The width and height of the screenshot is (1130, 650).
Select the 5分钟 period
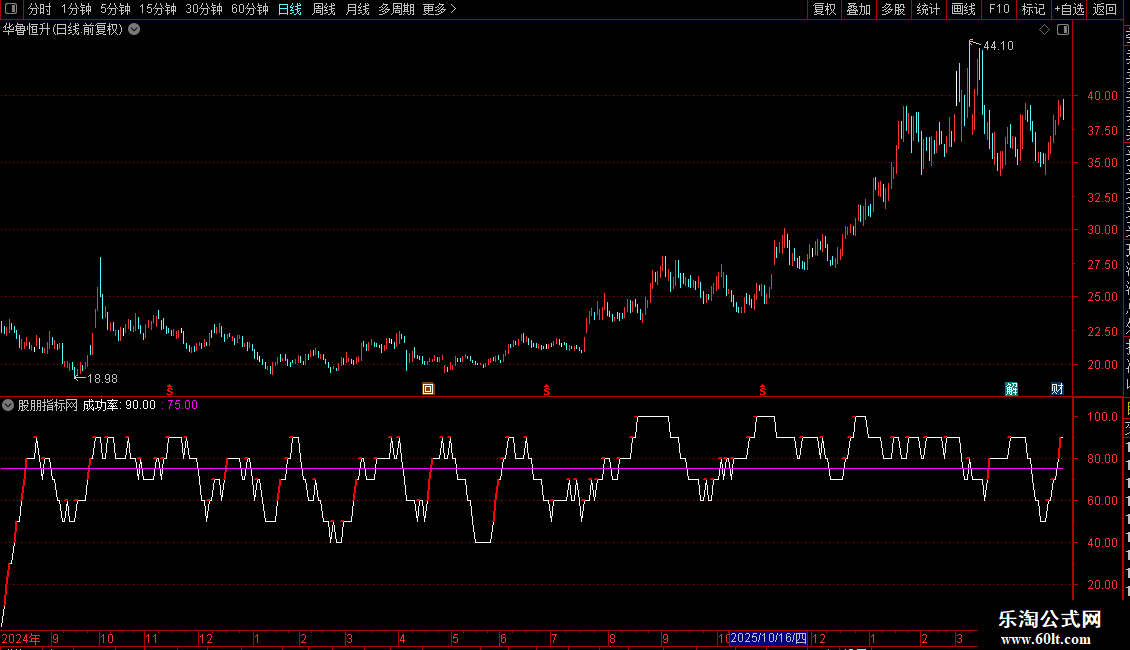(115, 9)
